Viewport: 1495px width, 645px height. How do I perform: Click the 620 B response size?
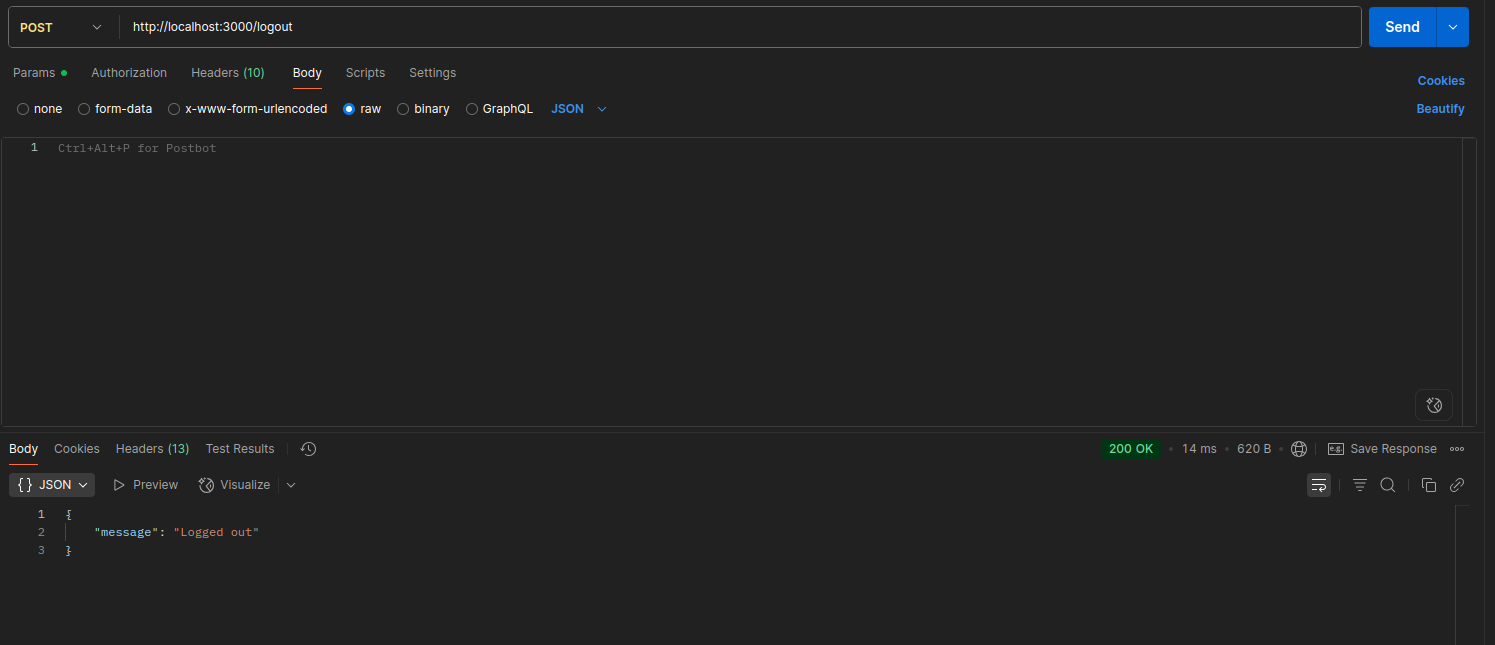point(1254,449)
